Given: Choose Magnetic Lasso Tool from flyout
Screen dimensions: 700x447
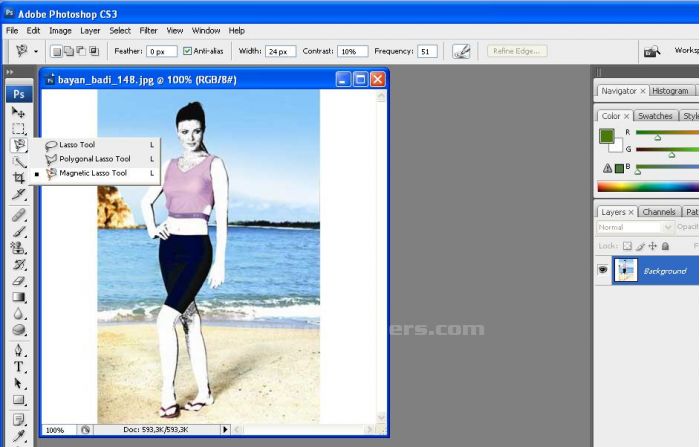Looking at the screenshot, I should pyautogui.click(x=95, y=173).
